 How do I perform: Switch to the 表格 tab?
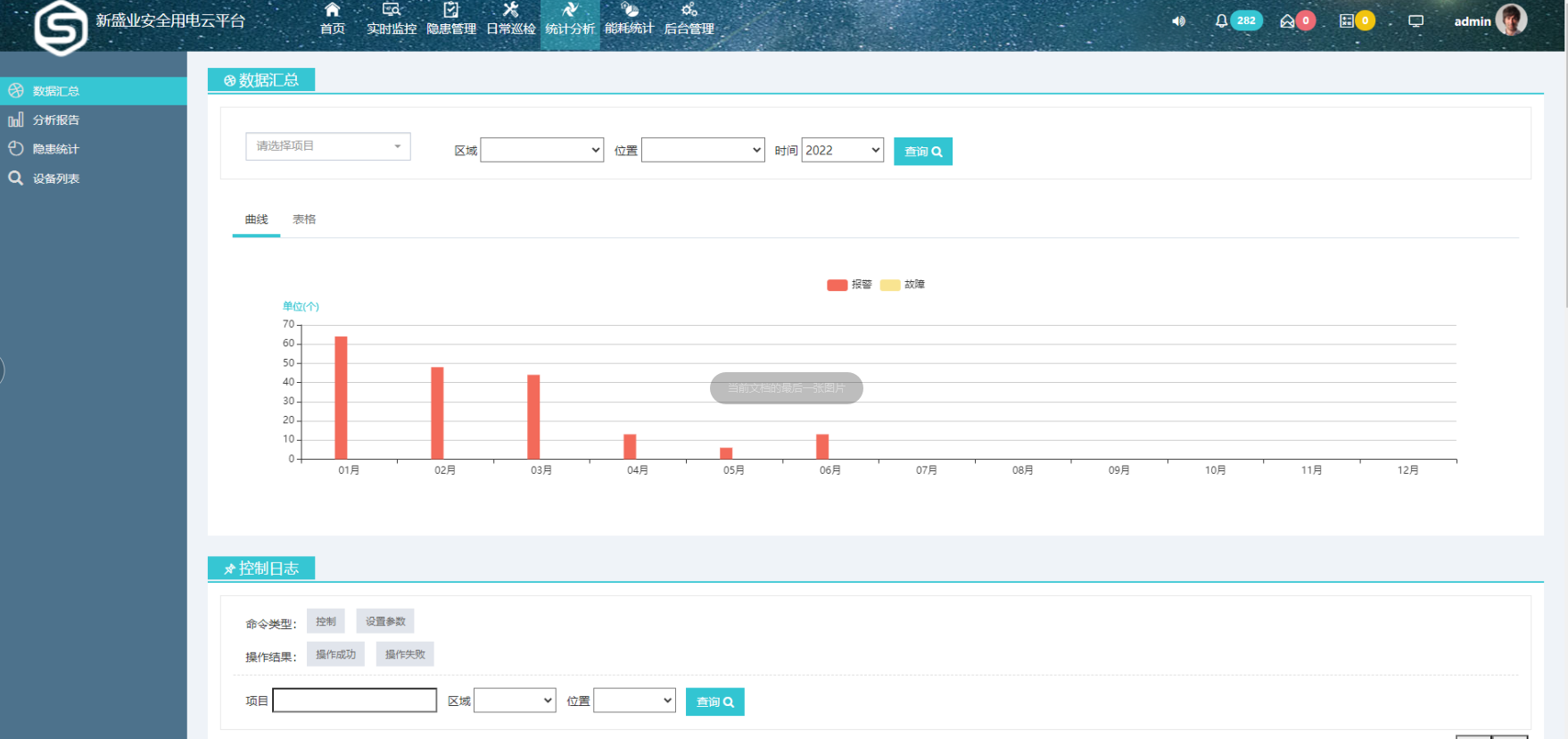pyautogui.click(x=304, y=220)
